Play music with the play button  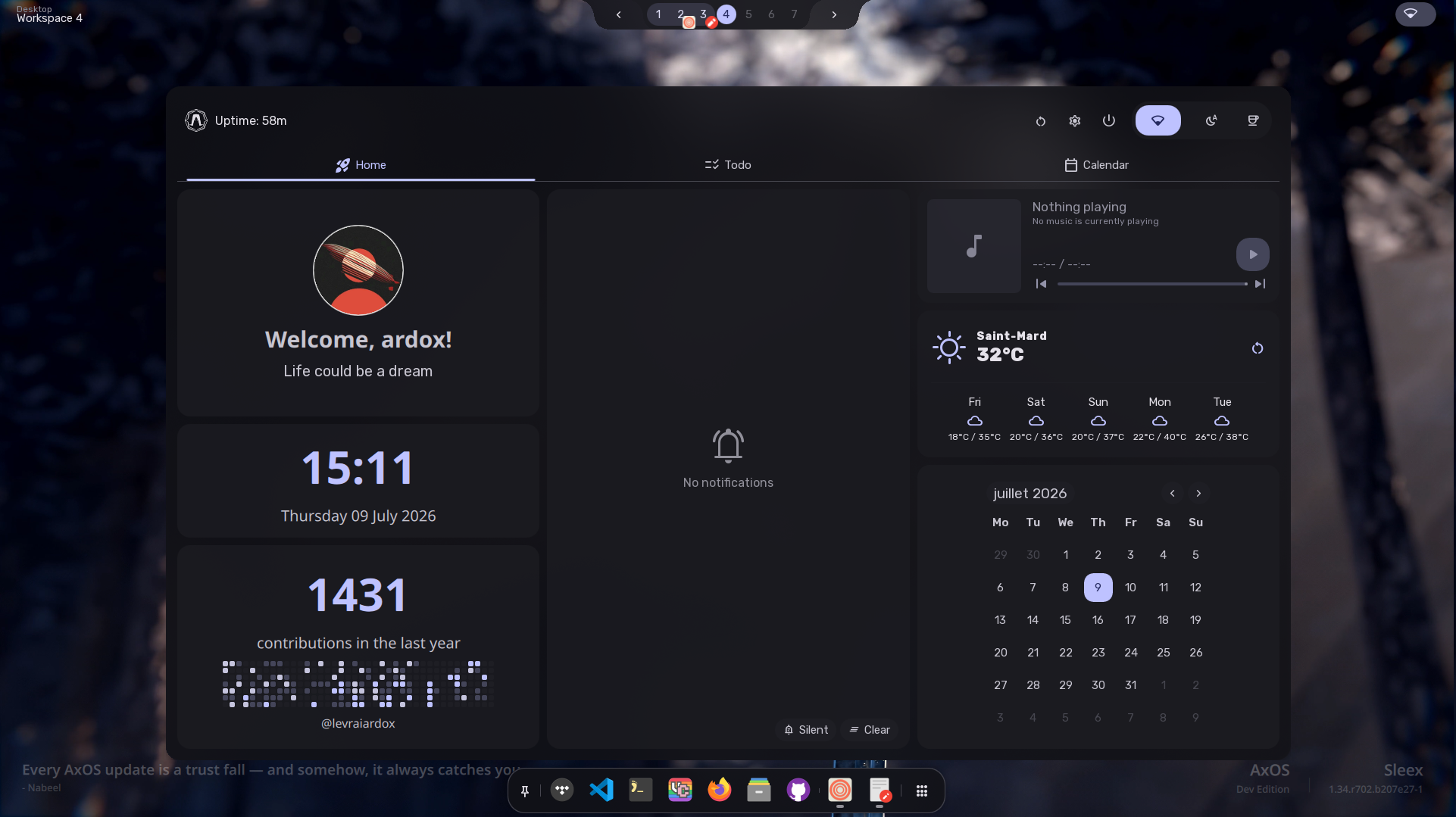tap(1253, 254)
